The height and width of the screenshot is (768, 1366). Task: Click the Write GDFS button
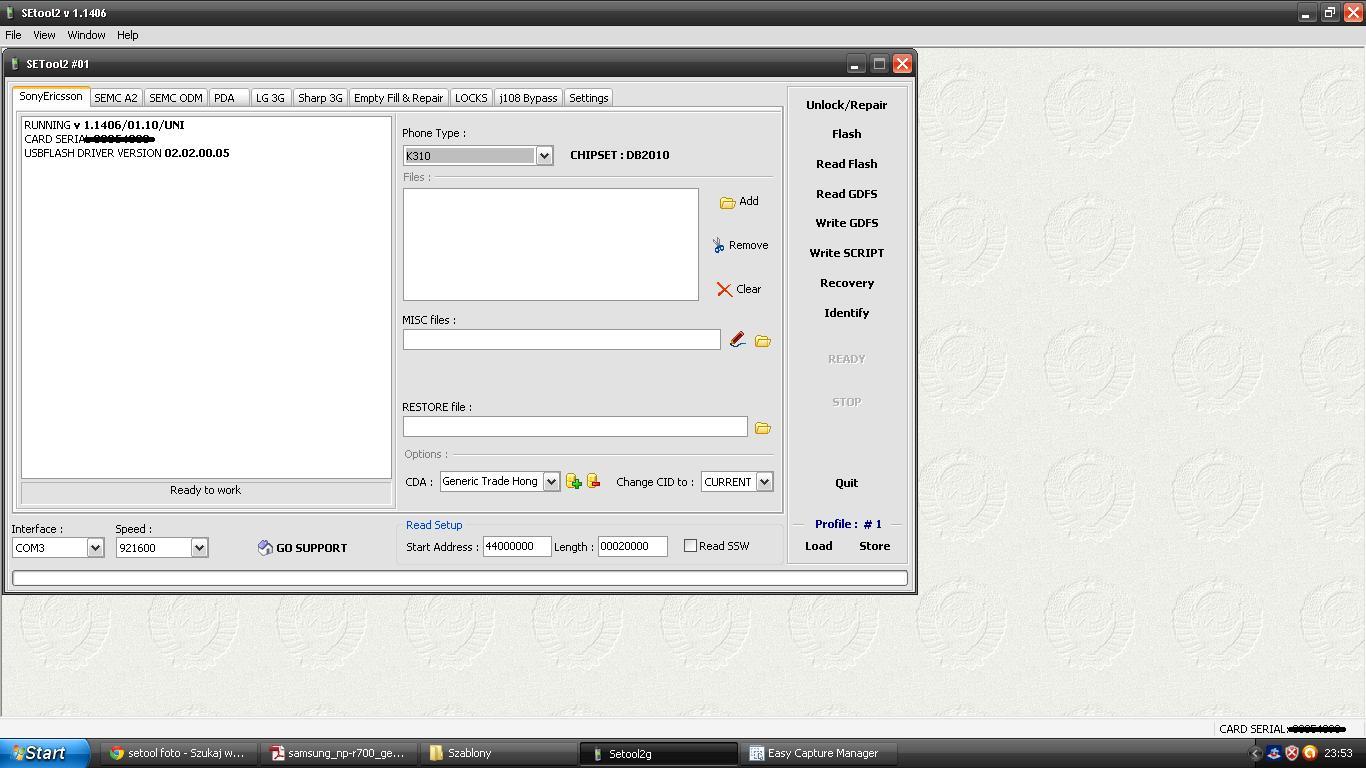847,223
